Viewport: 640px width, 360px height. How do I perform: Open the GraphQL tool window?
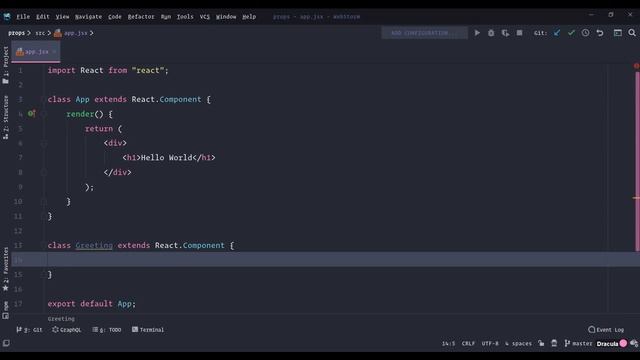coord(67,329)
